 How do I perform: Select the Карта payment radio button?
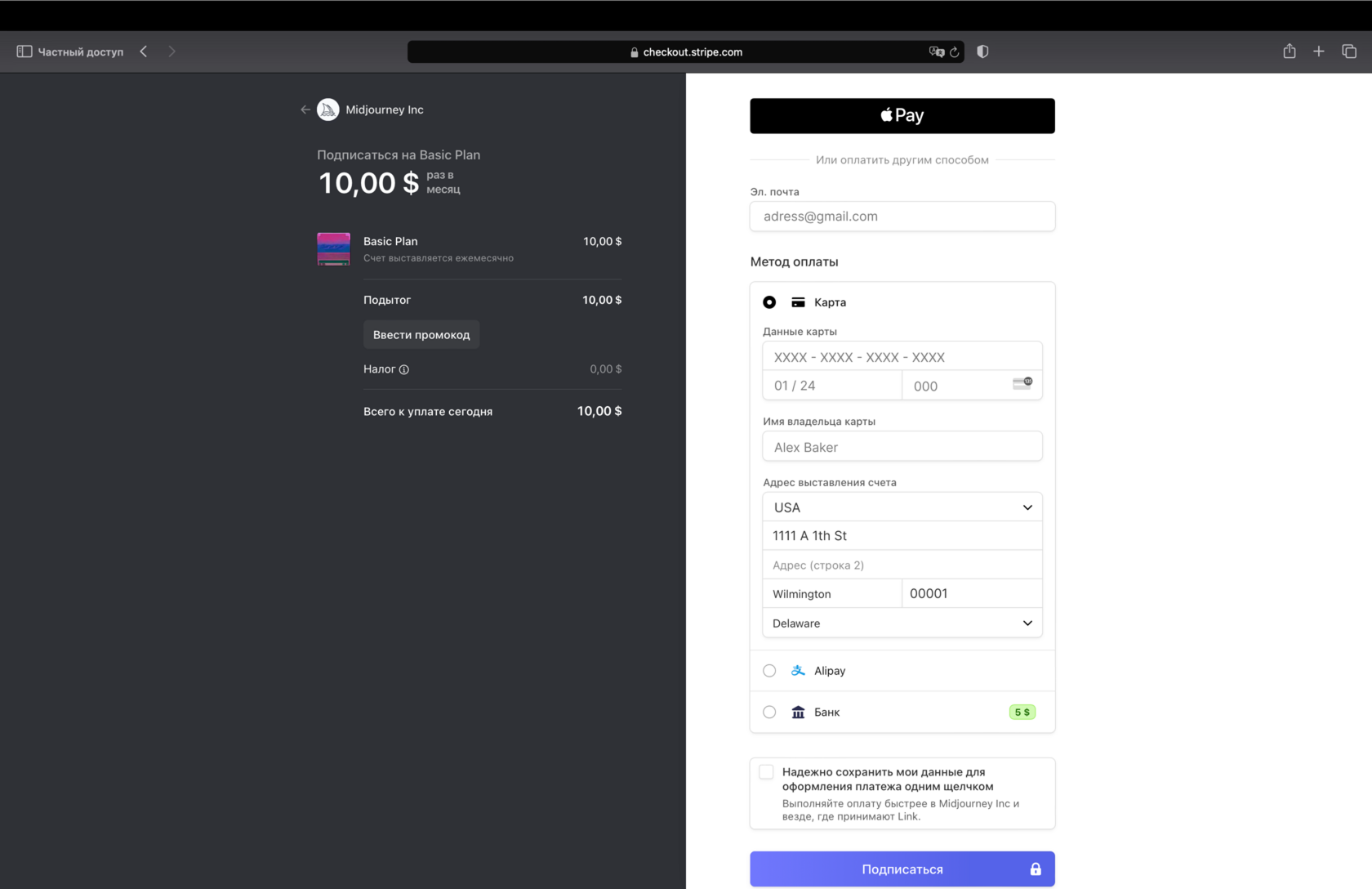point(769,302)
